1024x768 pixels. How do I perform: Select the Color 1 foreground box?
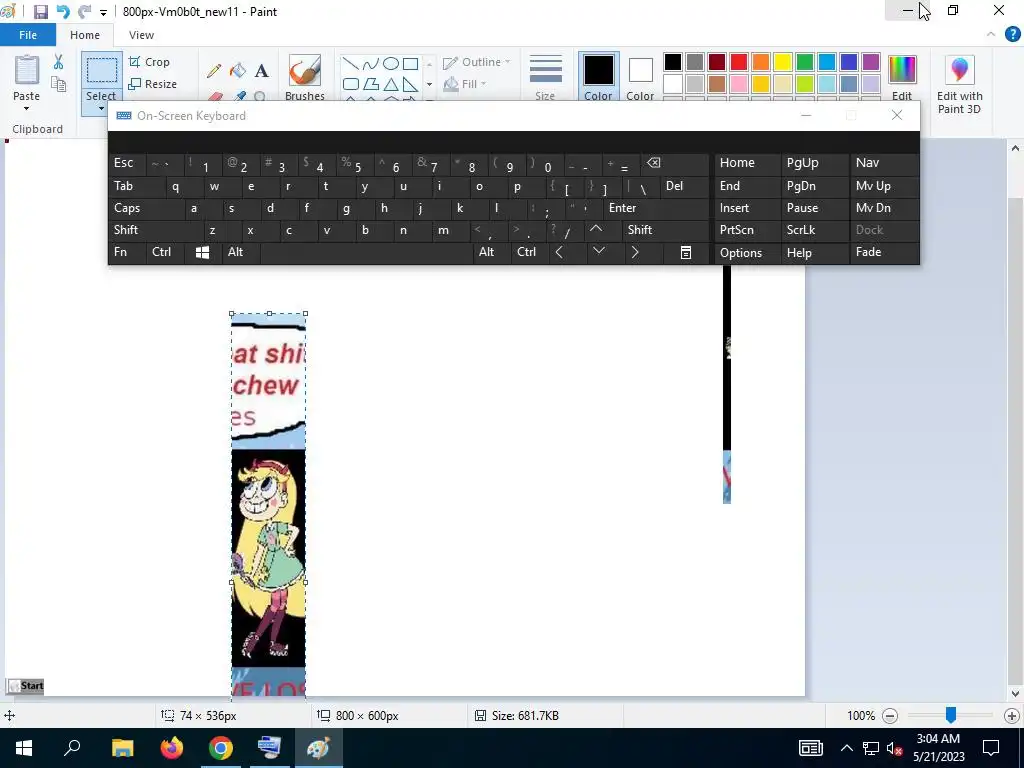[x=598, y=76]
